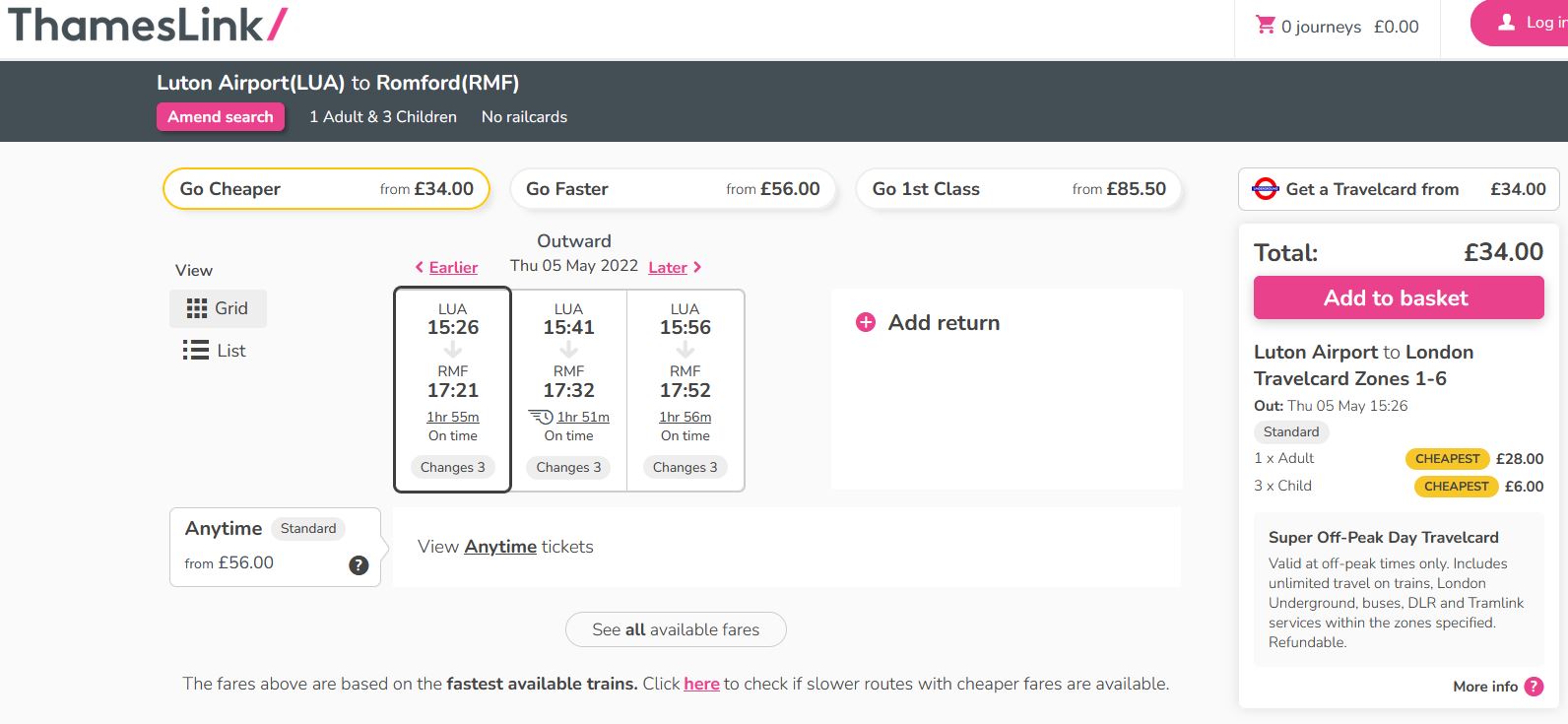Image resolution: width=1568 pixels, height=724 pixels.
Task: Click the Grid view icon
Action: (197, 308)
